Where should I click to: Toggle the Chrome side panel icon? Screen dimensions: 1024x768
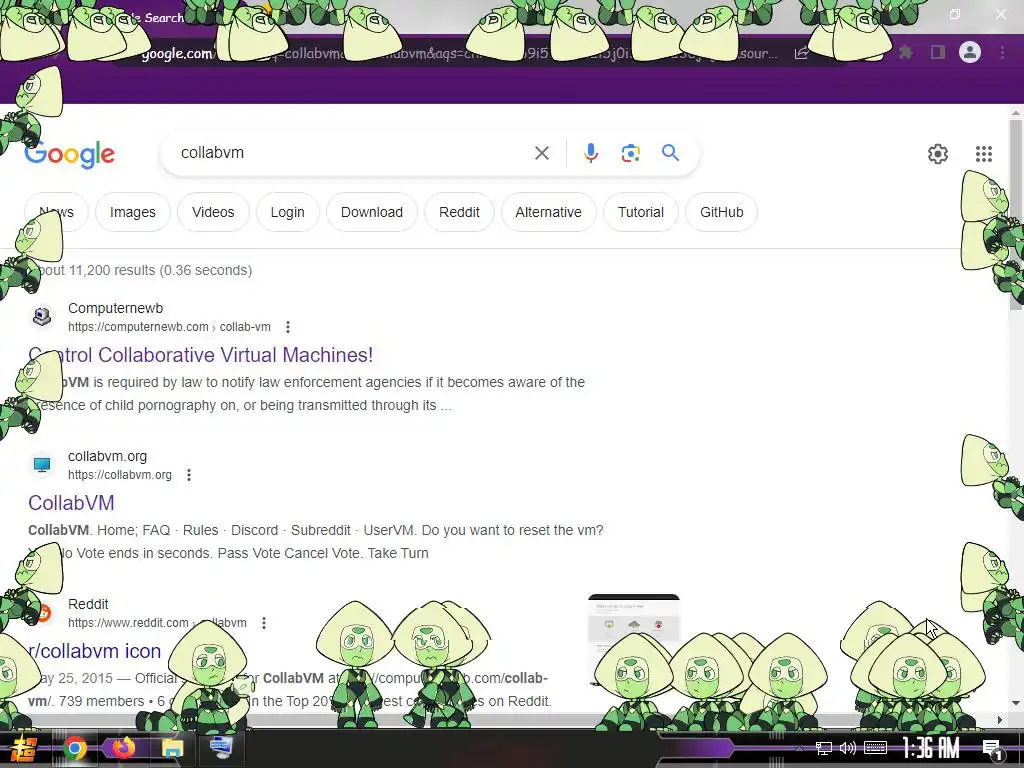tap(938, 52)
